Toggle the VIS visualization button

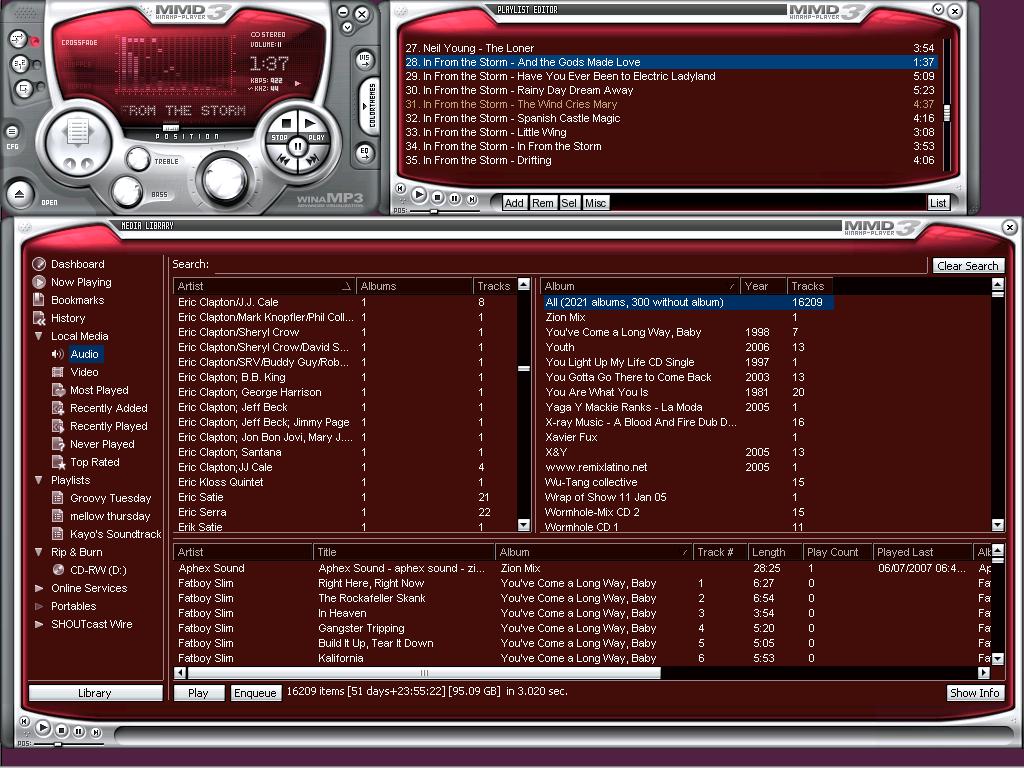click(x=364, y=61)
